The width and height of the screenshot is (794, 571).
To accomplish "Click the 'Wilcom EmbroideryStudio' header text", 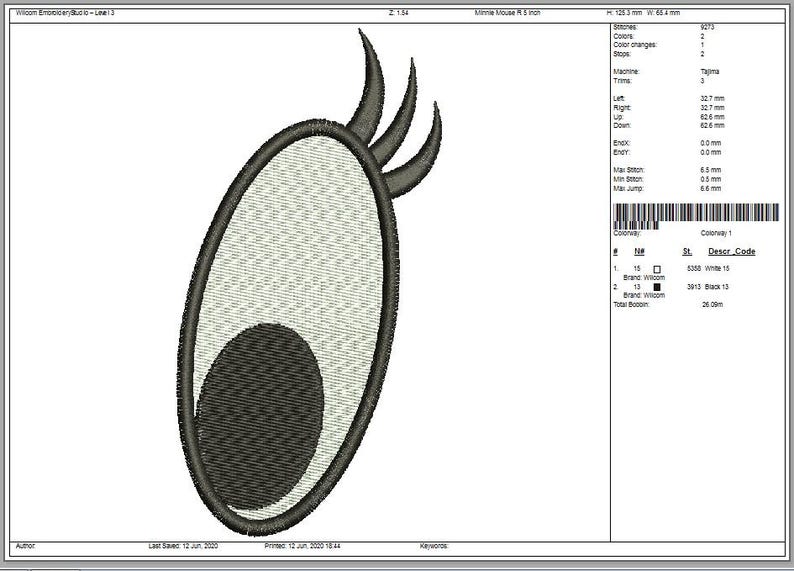I will click(x=65, y=13).
